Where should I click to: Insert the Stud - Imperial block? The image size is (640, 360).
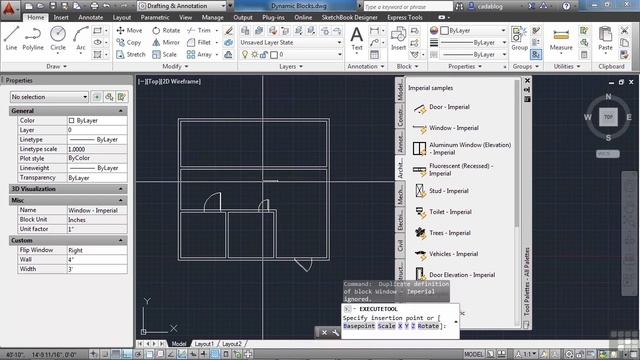tap(441, 191)
